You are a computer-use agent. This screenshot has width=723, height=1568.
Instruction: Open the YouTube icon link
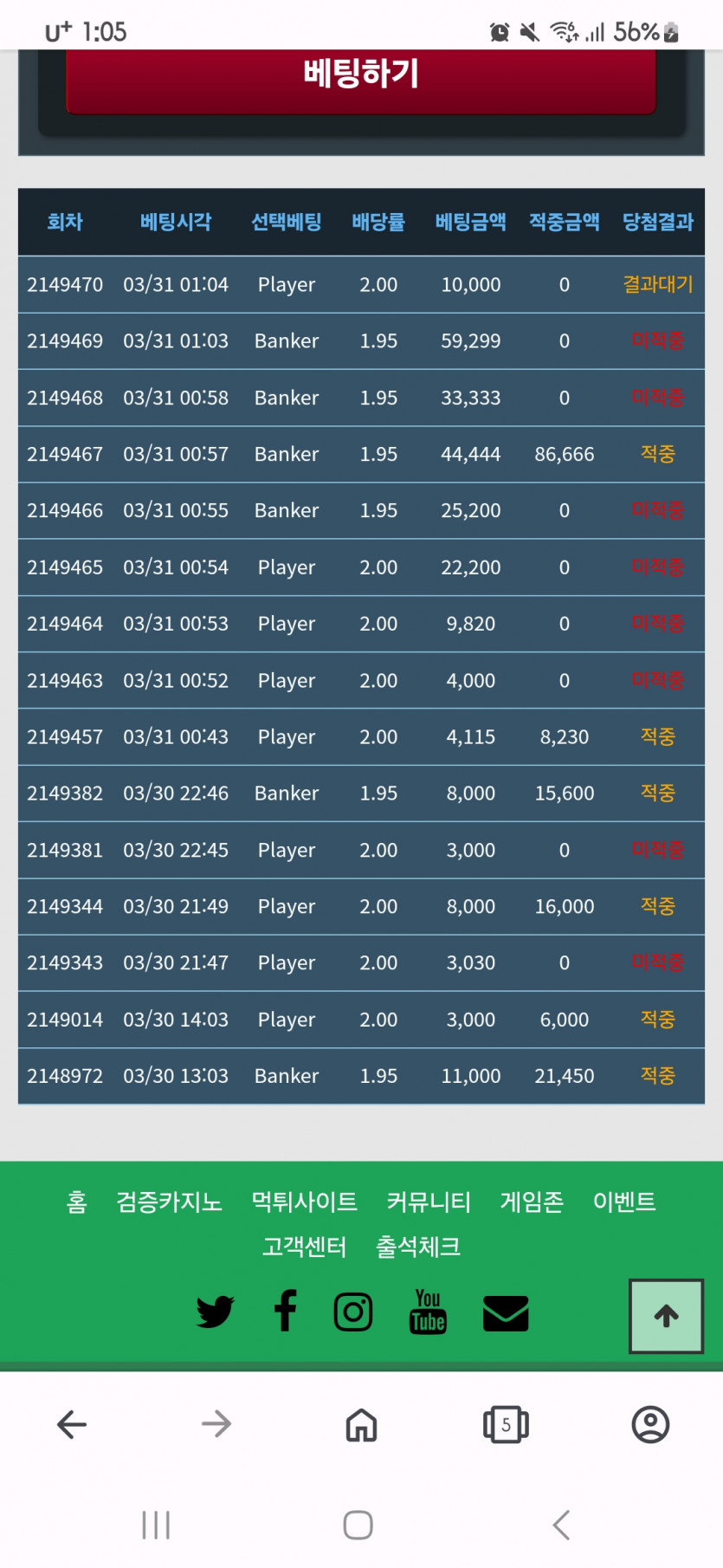point(428,1312)
